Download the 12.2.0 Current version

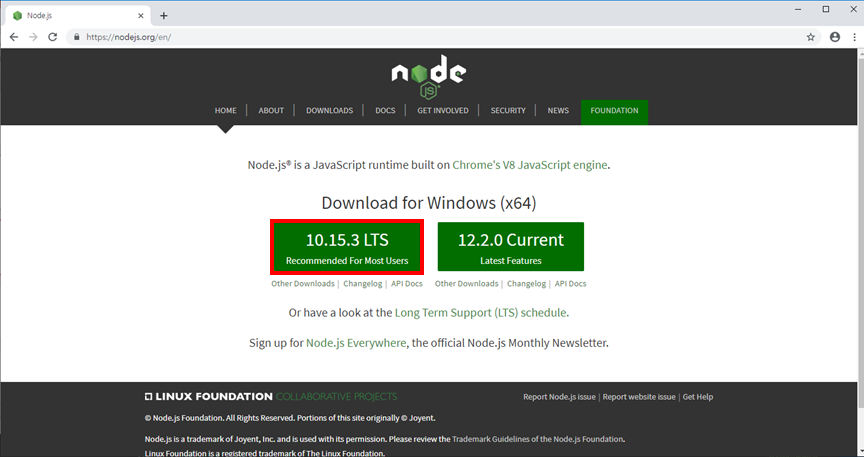[511, 246]
